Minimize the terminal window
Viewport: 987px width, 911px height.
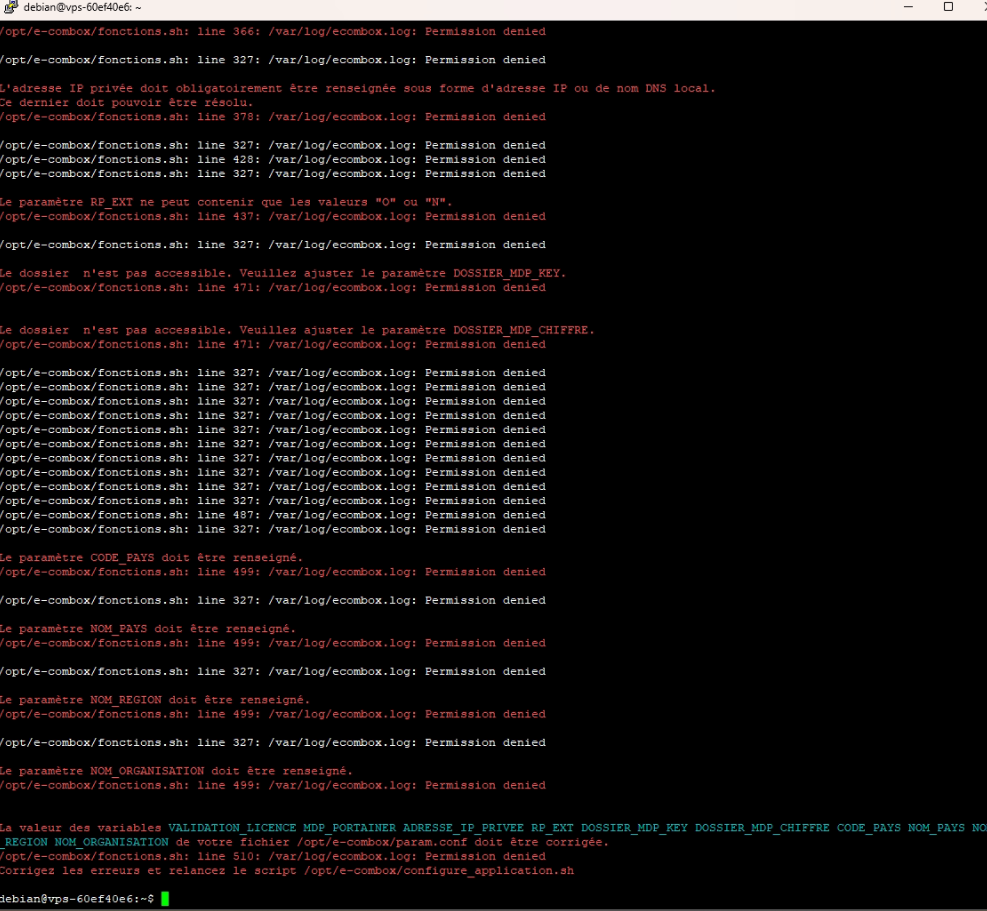[x=908, y=7]
